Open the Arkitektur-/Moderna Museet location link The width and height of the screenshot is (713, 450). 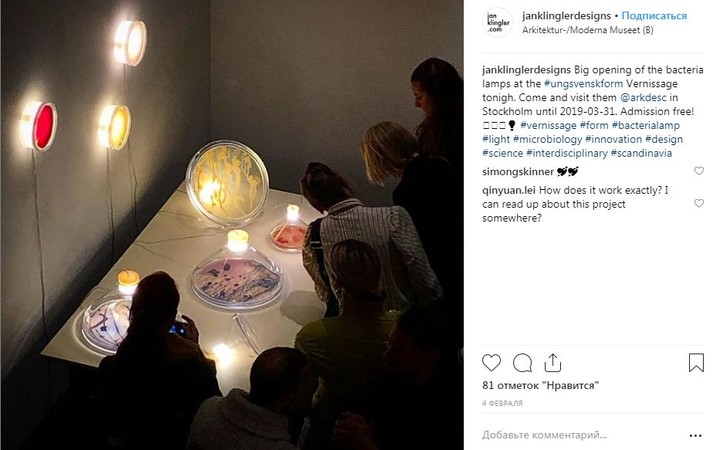coord(587,30)
